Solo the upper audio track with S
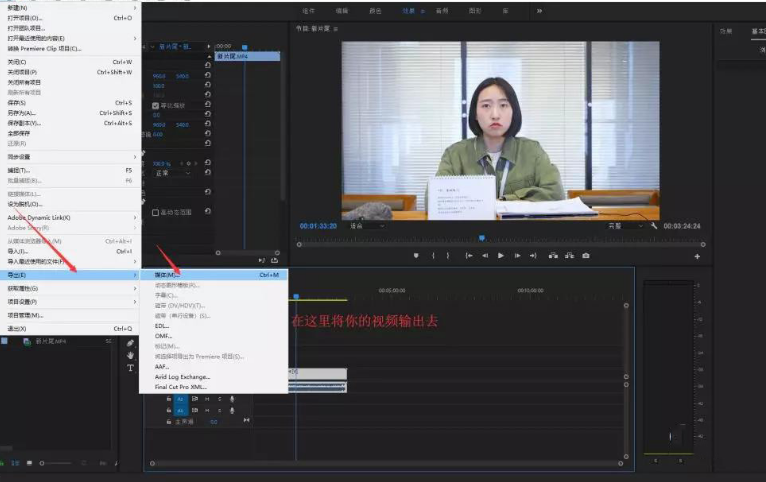 [x=219, y=399]
